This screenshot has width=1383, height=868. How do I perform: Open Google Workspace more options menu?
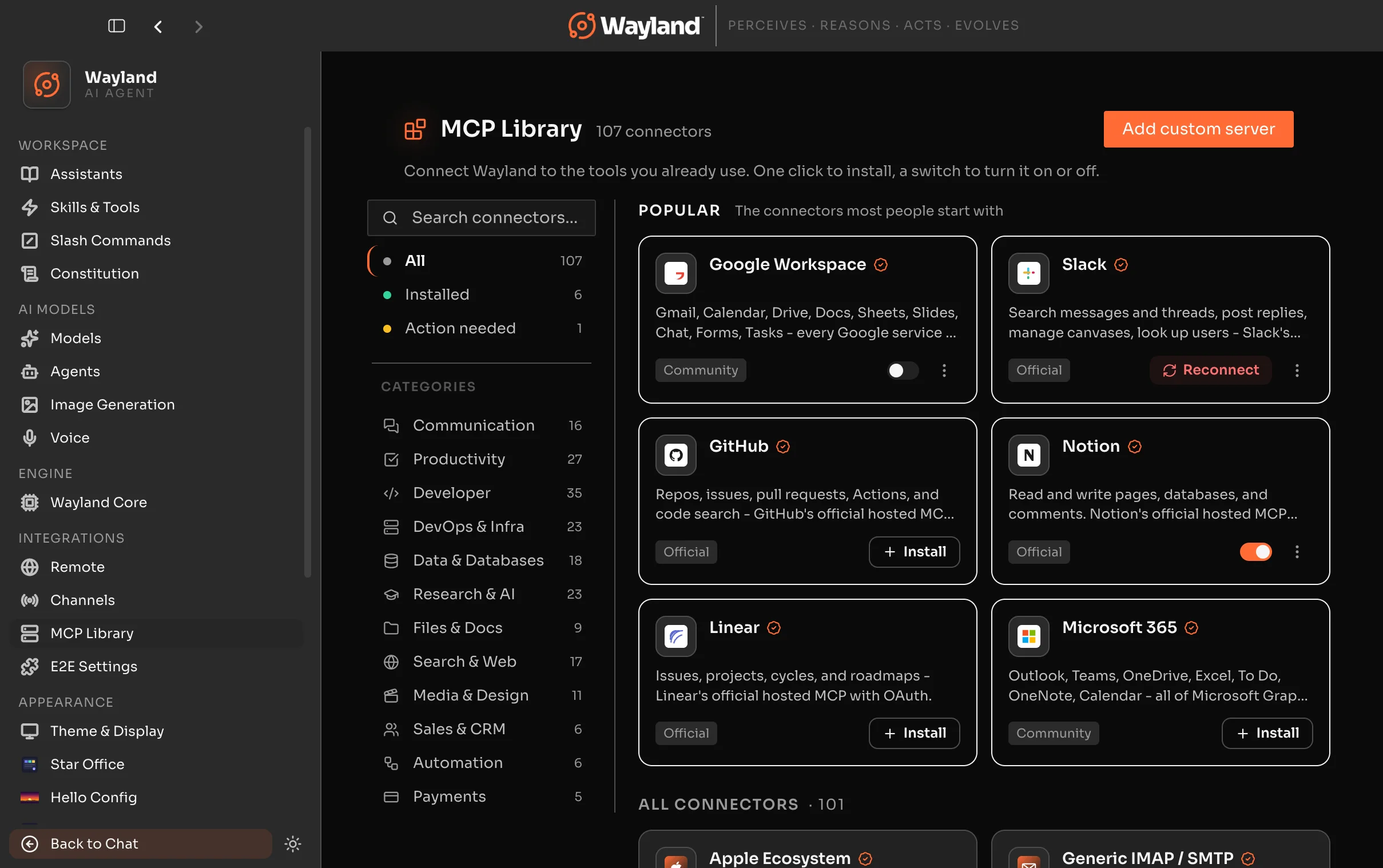click(944, 371)
